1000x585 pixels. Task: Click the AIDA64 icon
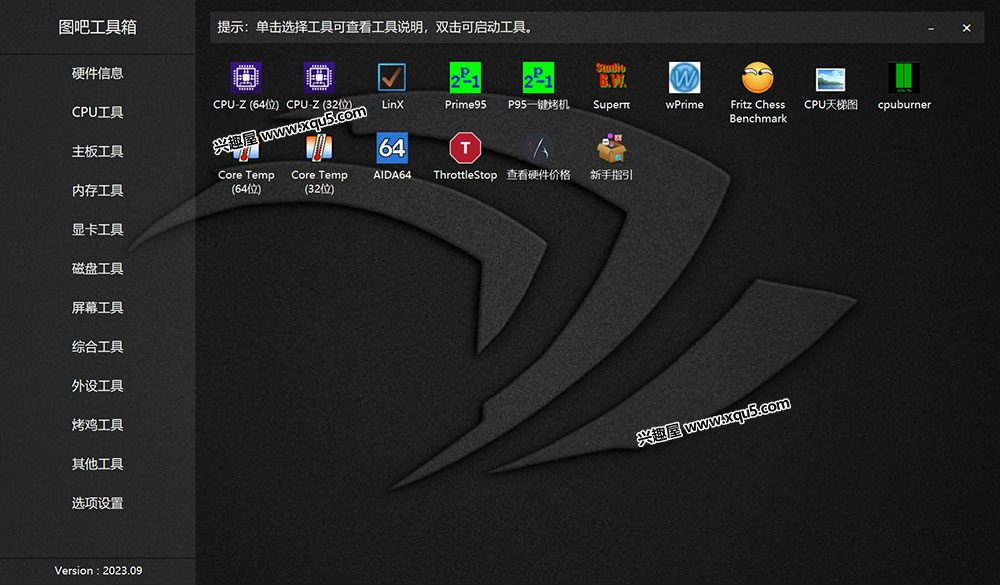coord(392,148)
